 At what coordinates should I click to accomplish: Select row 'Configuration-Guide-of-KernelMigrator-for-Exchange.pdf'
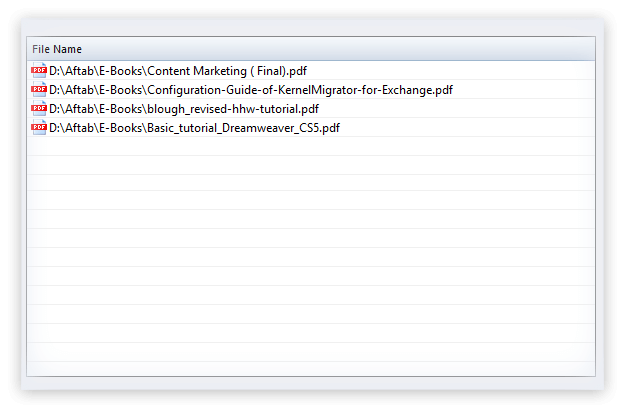[311, 90]
